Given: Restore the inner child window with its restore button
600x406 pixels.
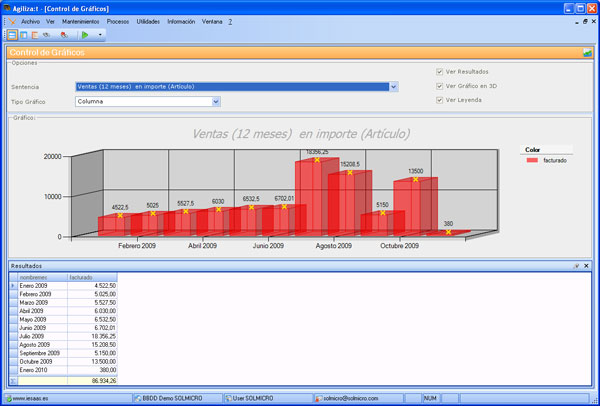Looking at the screenshot, I should pyautogui.click(x=585, y=22).
